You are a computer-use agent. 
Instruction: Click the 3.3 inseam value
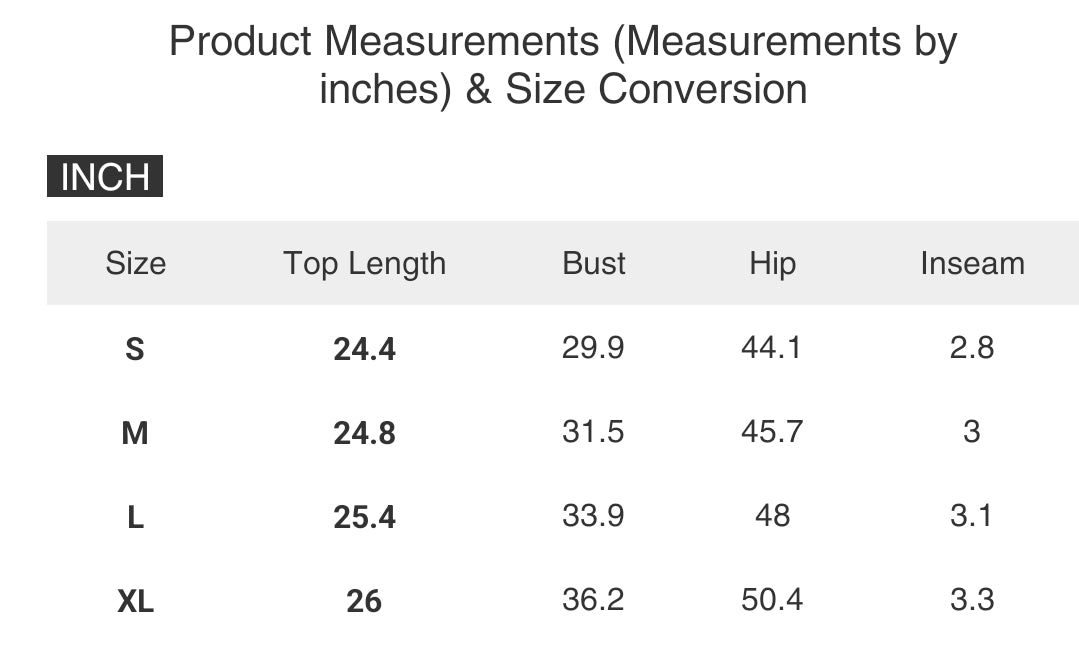(x=972, y=600)
